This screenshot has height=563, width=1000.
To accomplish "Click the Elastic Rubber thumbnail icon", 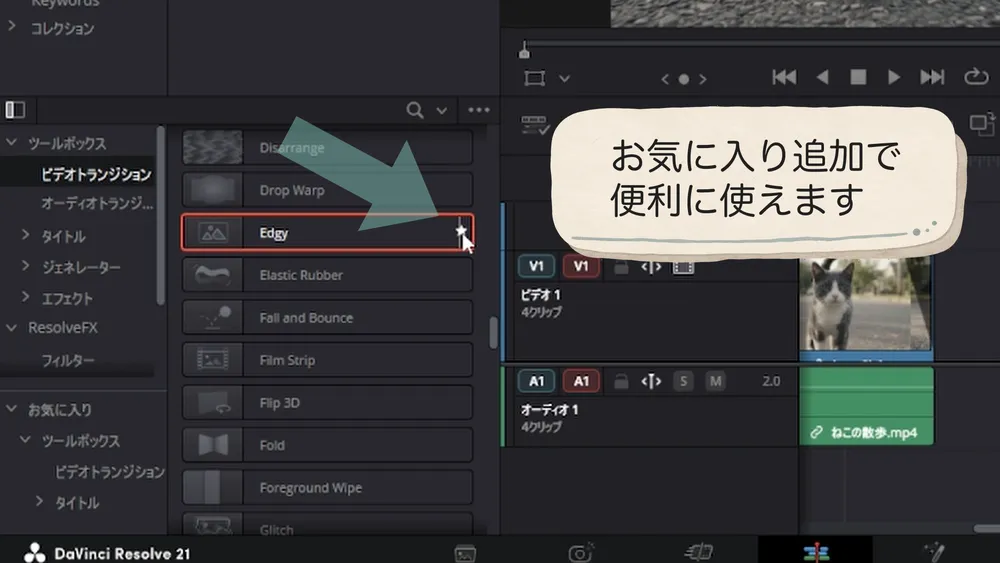I will click(x=212, y=275).
